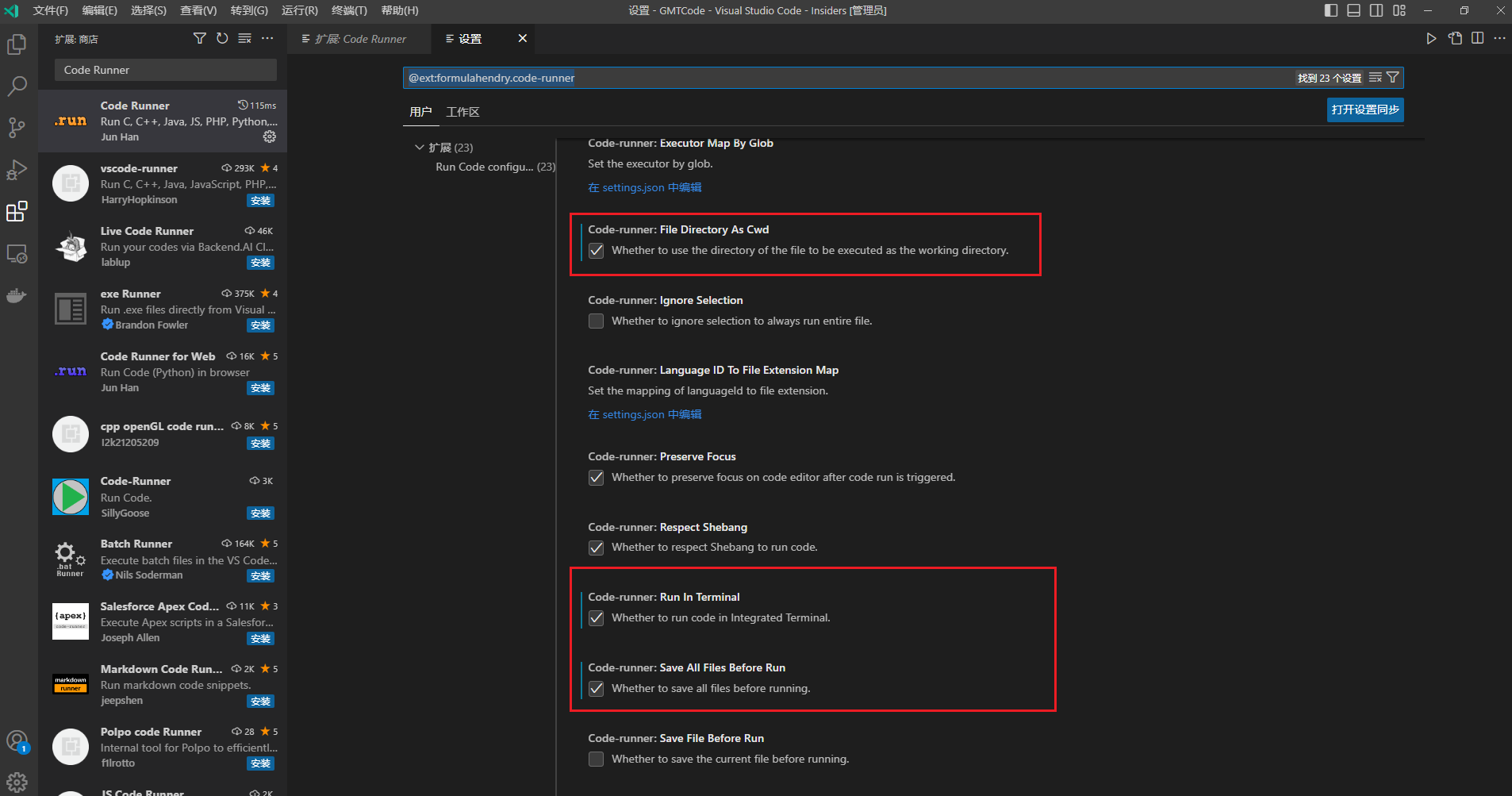Select the Salesforce Apex Cod... extension
The width and height of the screenshot is (1512, 796).
[163, 621]
